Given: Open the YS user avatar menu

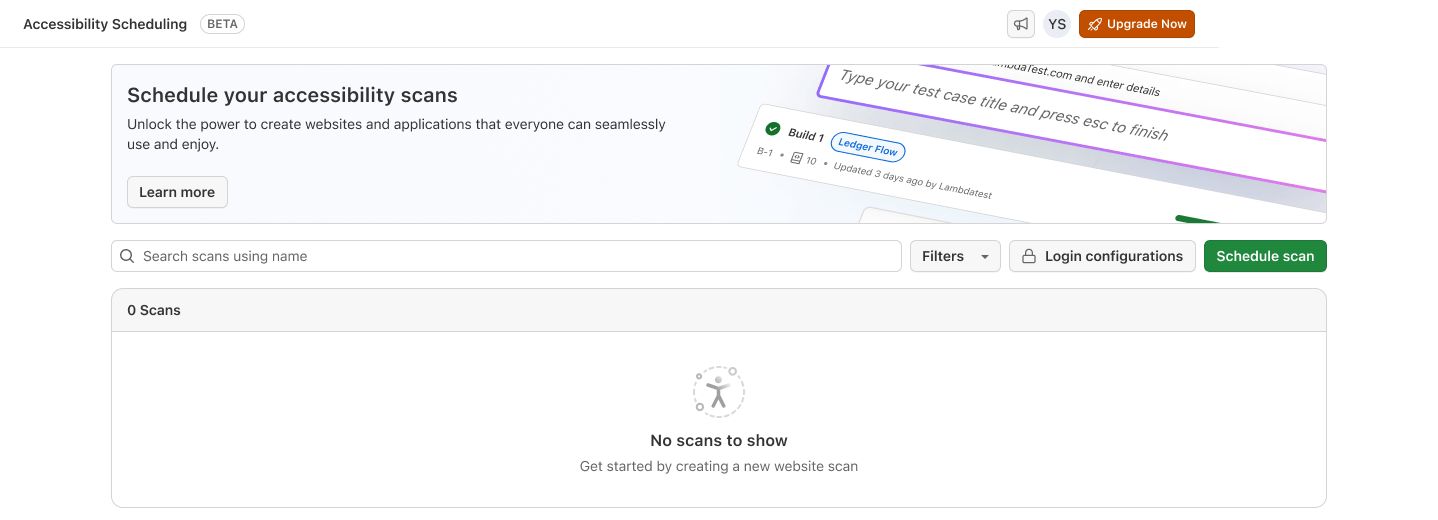Looking at the screenshot, I should point(1057,24).
